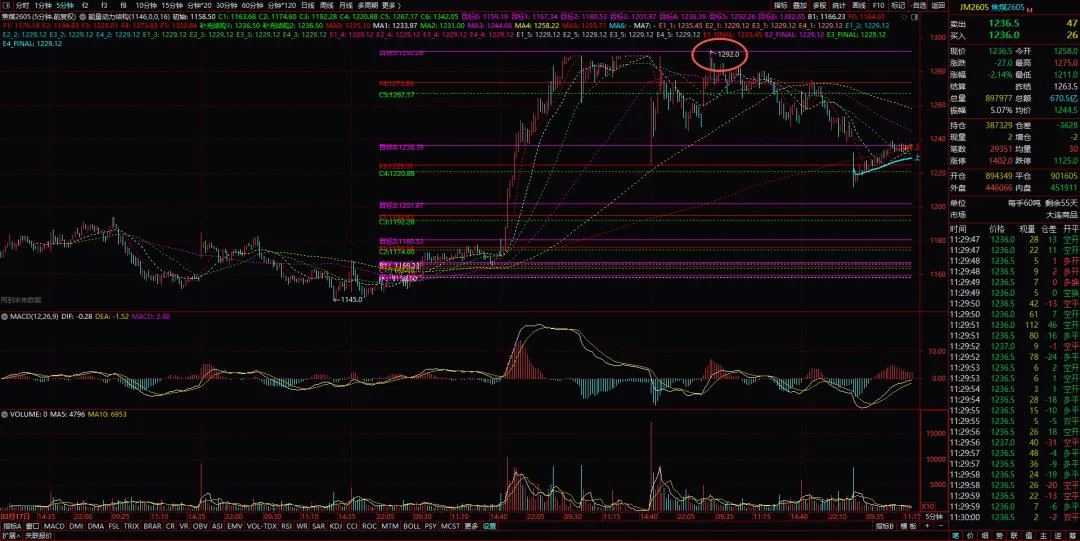1080x541 pixels.
Task: Expand 更多 indicators in bottom bar
Action: tap(471, 526)
